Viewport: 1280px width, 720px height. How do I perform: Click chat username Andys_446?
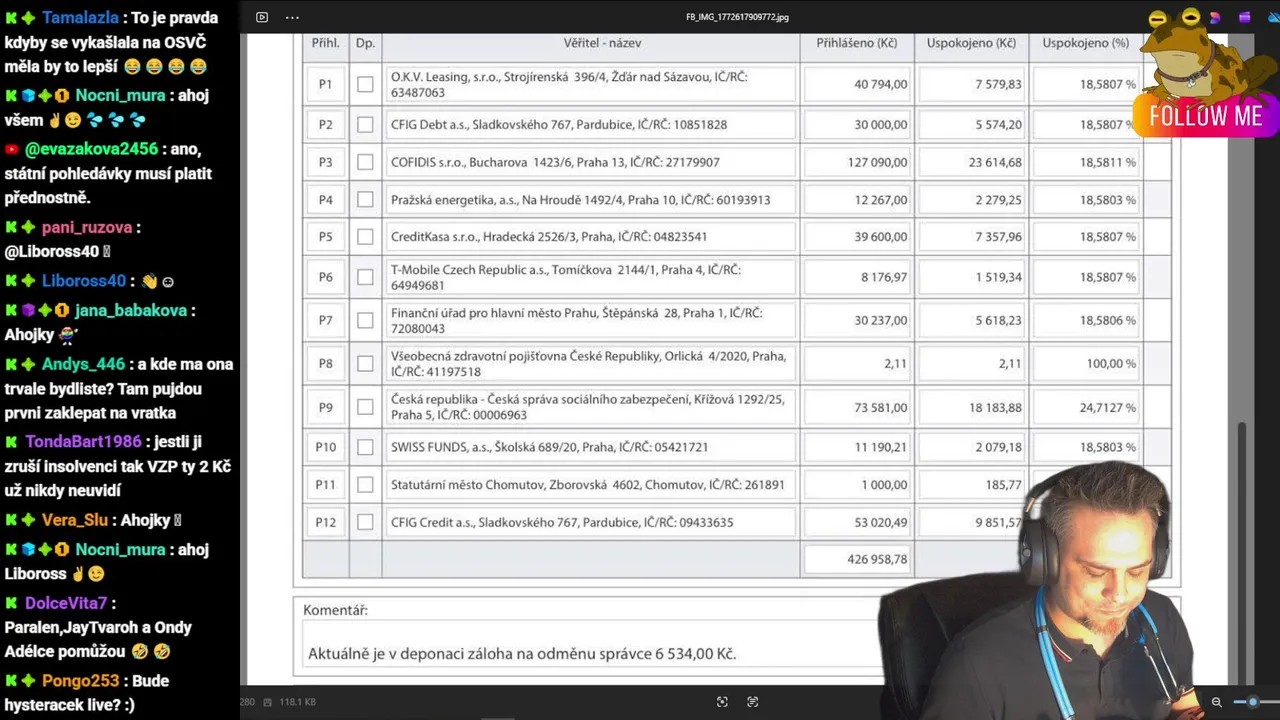click(x=83, y=364)
